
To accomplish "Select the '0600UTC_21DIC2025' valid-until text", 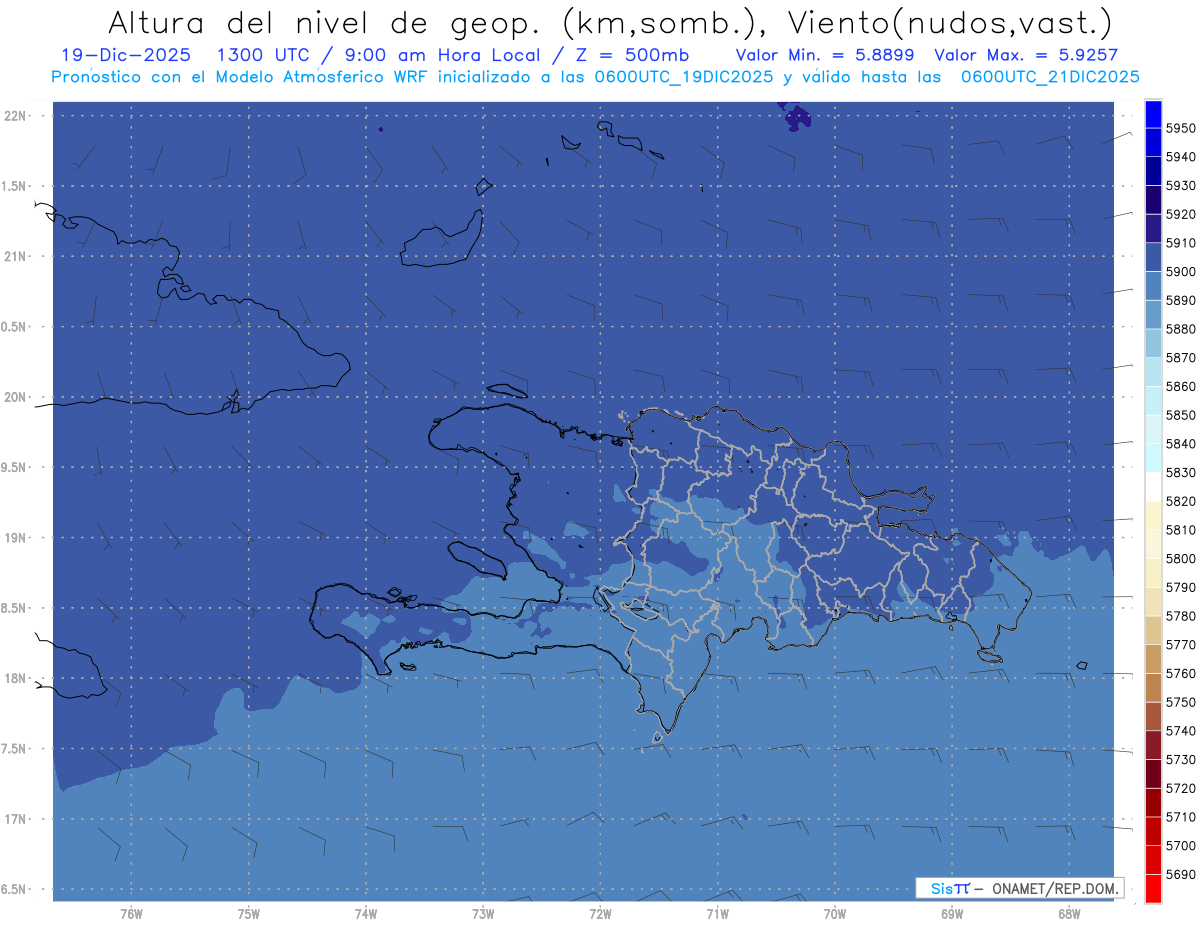I will point(1050,76).
